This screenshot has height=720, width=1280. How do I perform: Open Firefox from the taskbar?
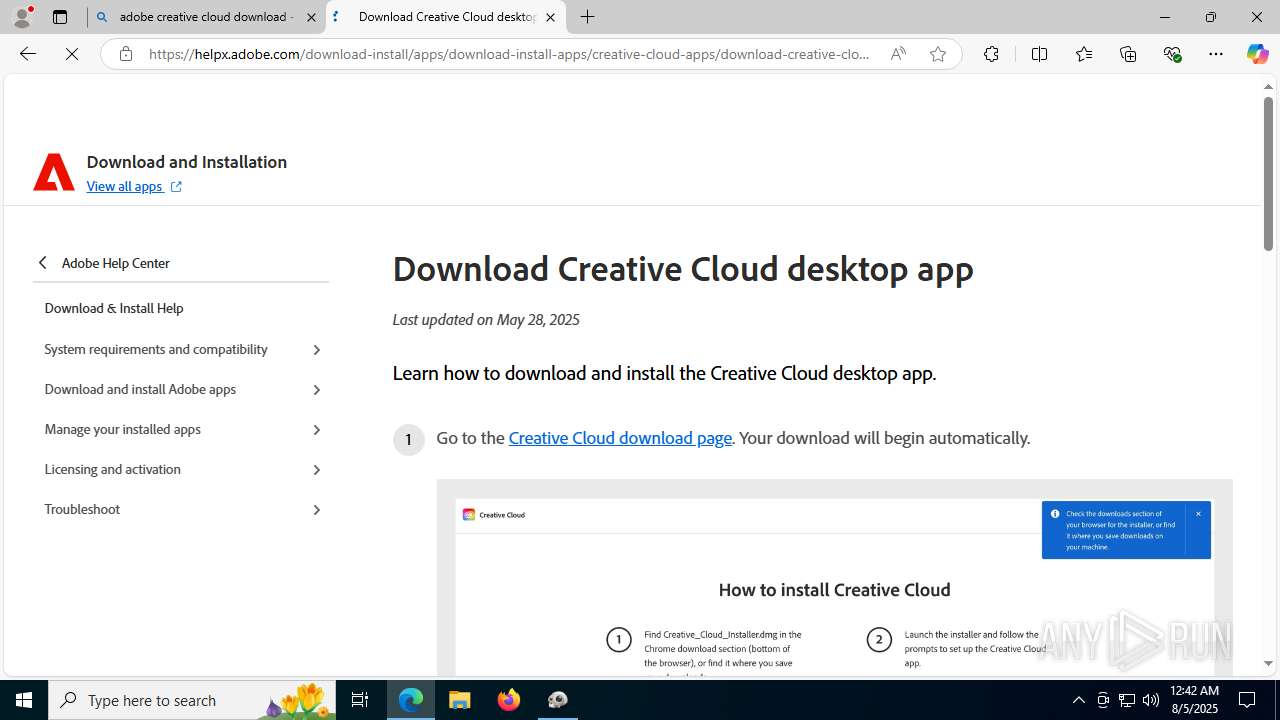(509, 700)
